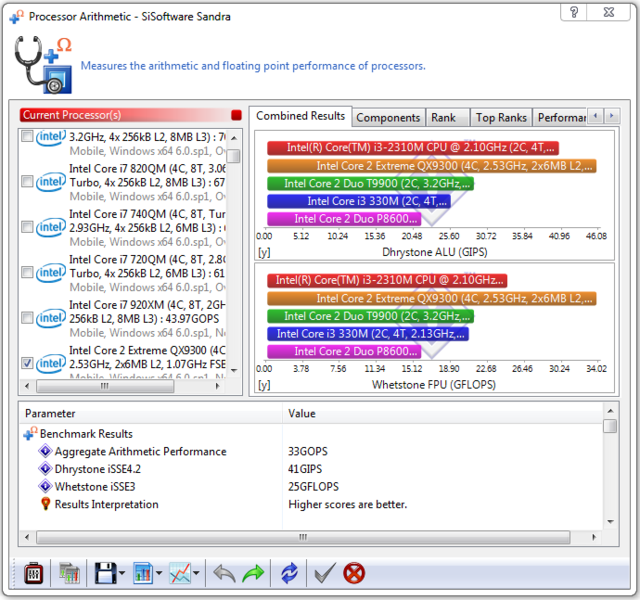Open the Performance tab

tap(560, 118)
